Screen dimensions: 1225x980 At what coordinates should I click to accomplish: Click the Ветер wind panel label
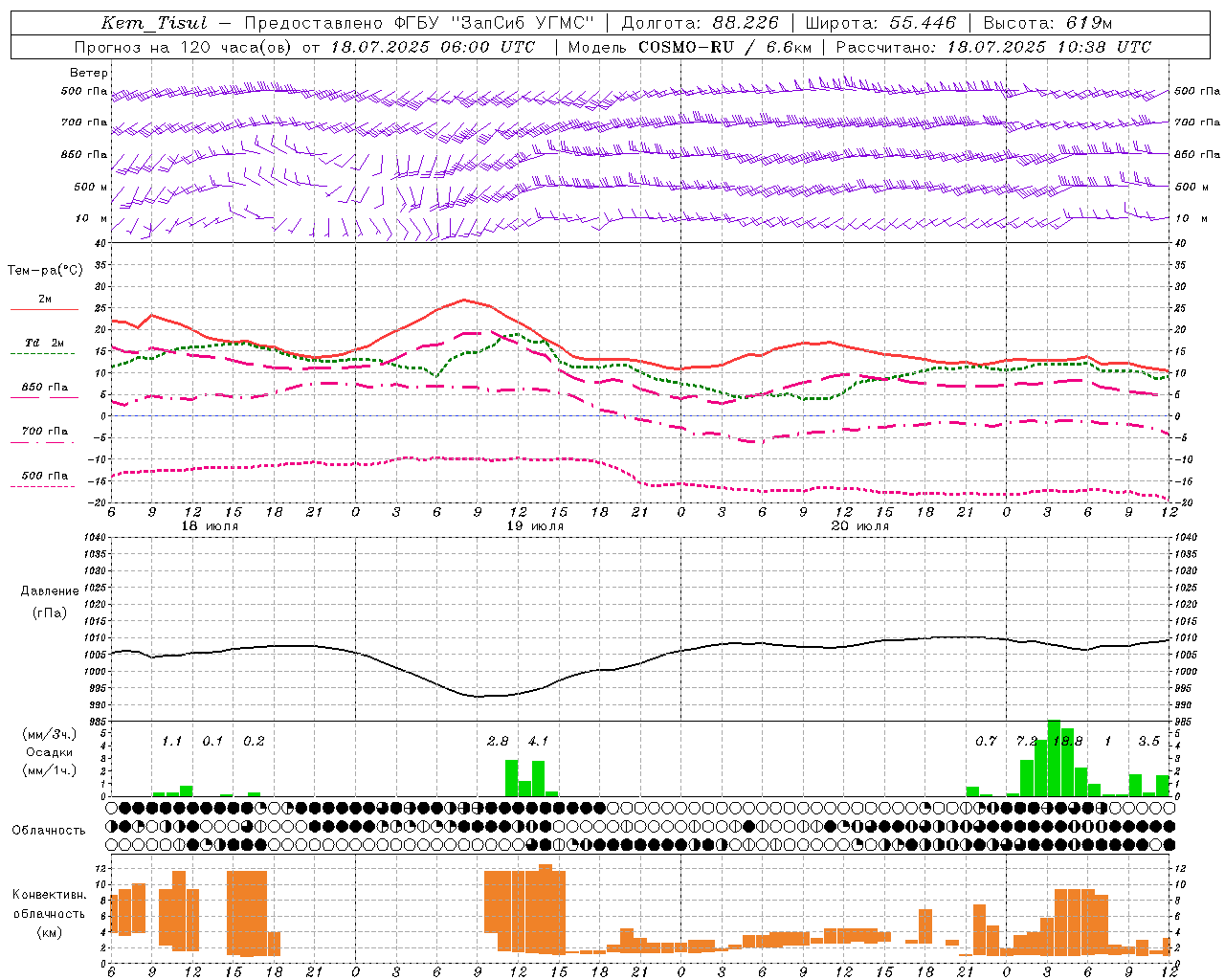tap(89, 73)
